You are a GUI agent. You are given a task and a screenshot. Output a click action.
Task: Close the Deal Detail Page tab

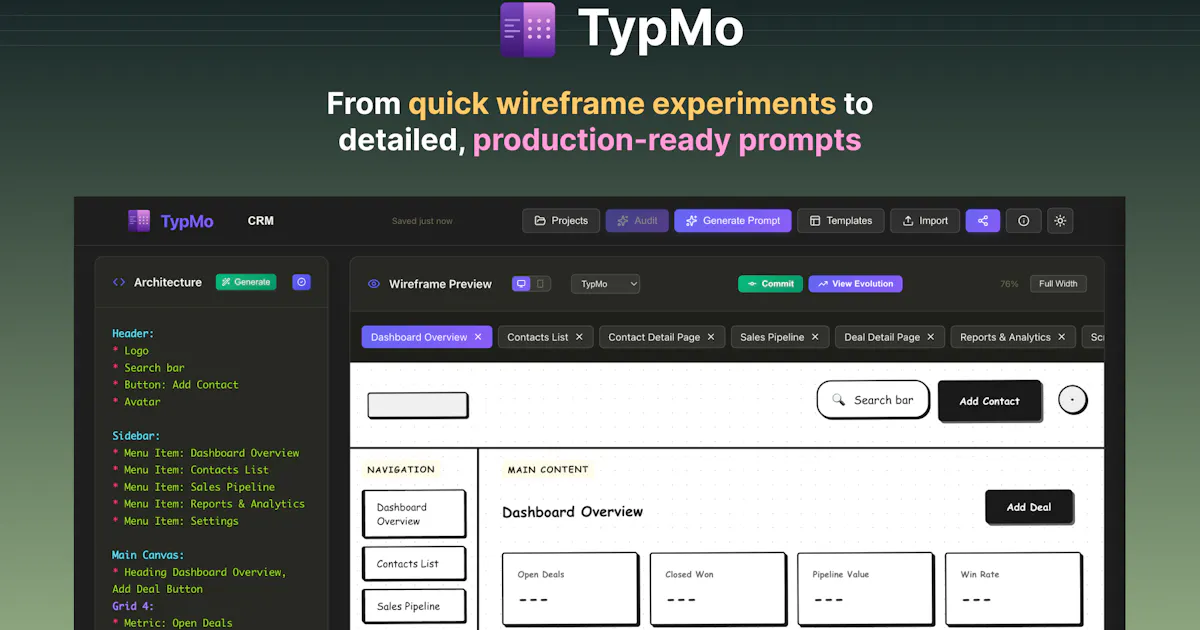click(x=931, y=337)
